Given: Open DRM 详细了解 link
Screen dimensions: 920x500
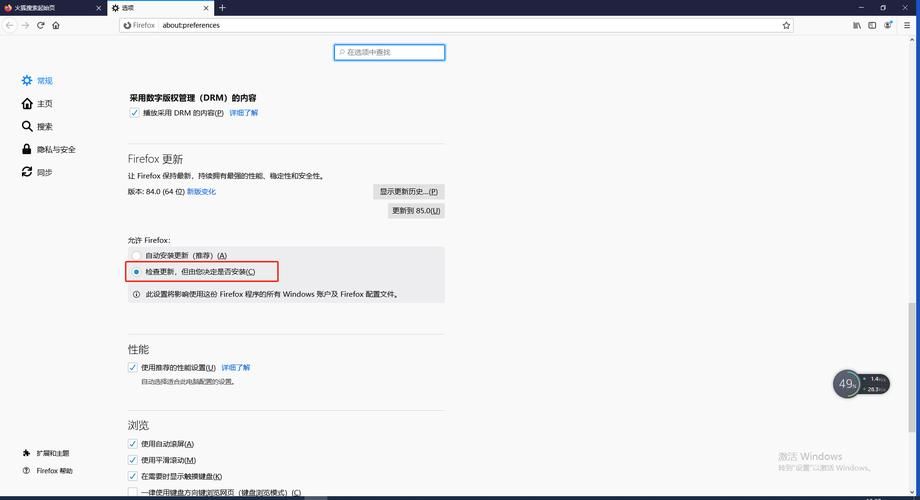Looking at the screenshot, I should point(243,113).
